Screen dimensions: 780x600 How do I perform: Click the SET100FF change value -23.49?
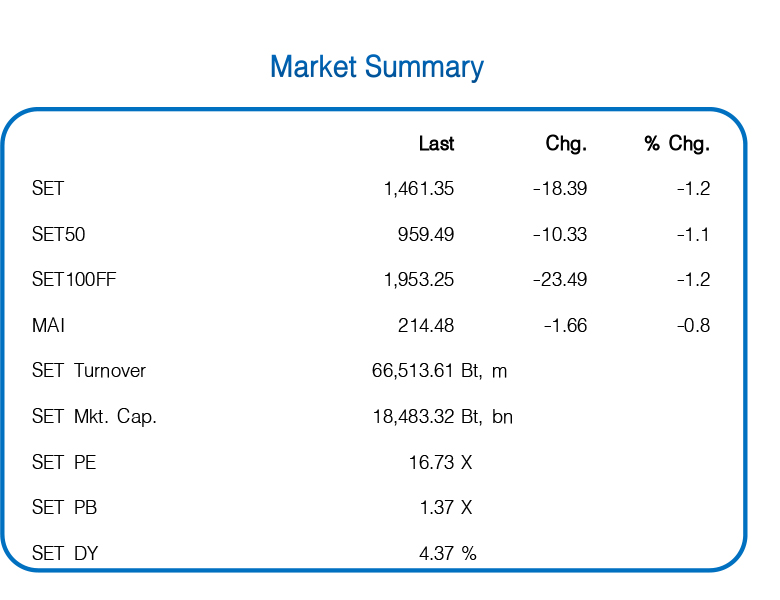pos(560,280)
